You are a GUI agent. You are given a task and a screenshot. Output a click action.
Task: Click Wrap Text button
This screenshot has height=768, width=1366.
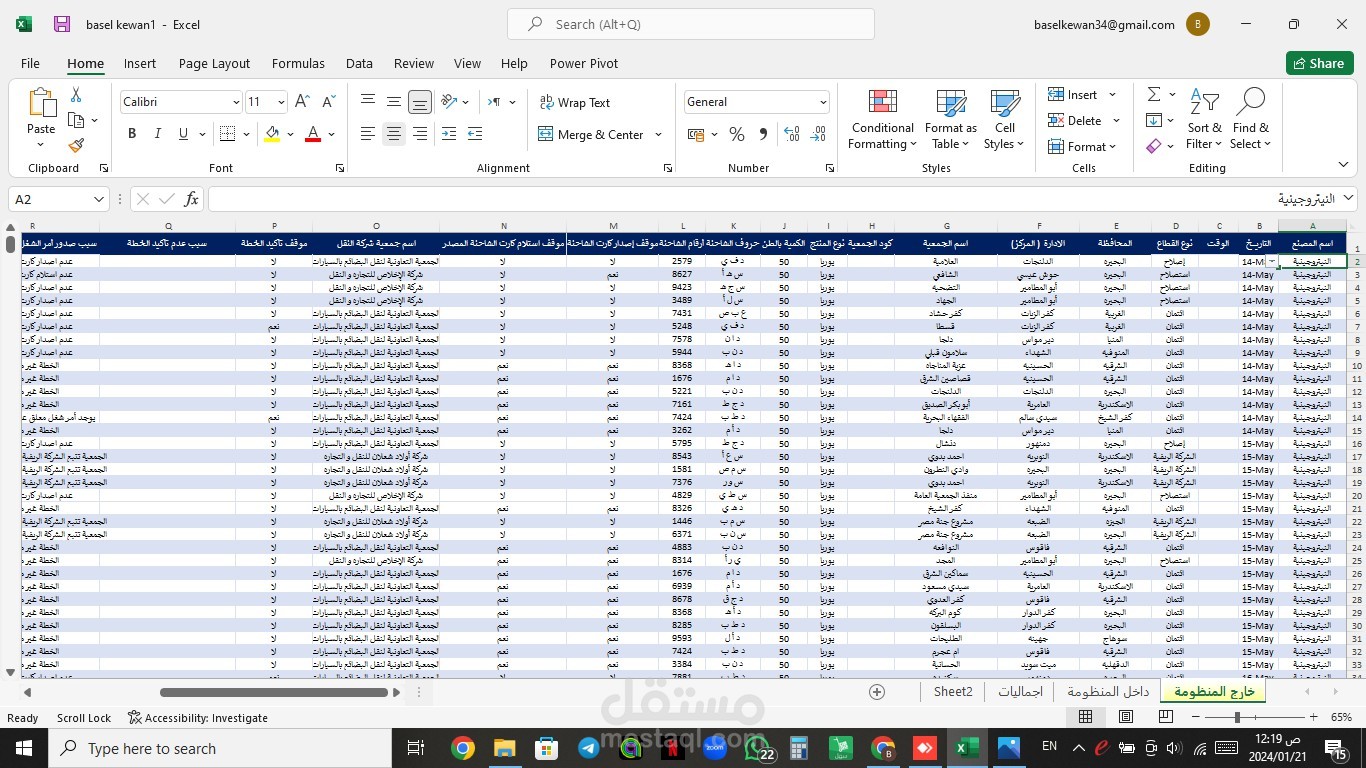tap(575, 102)
